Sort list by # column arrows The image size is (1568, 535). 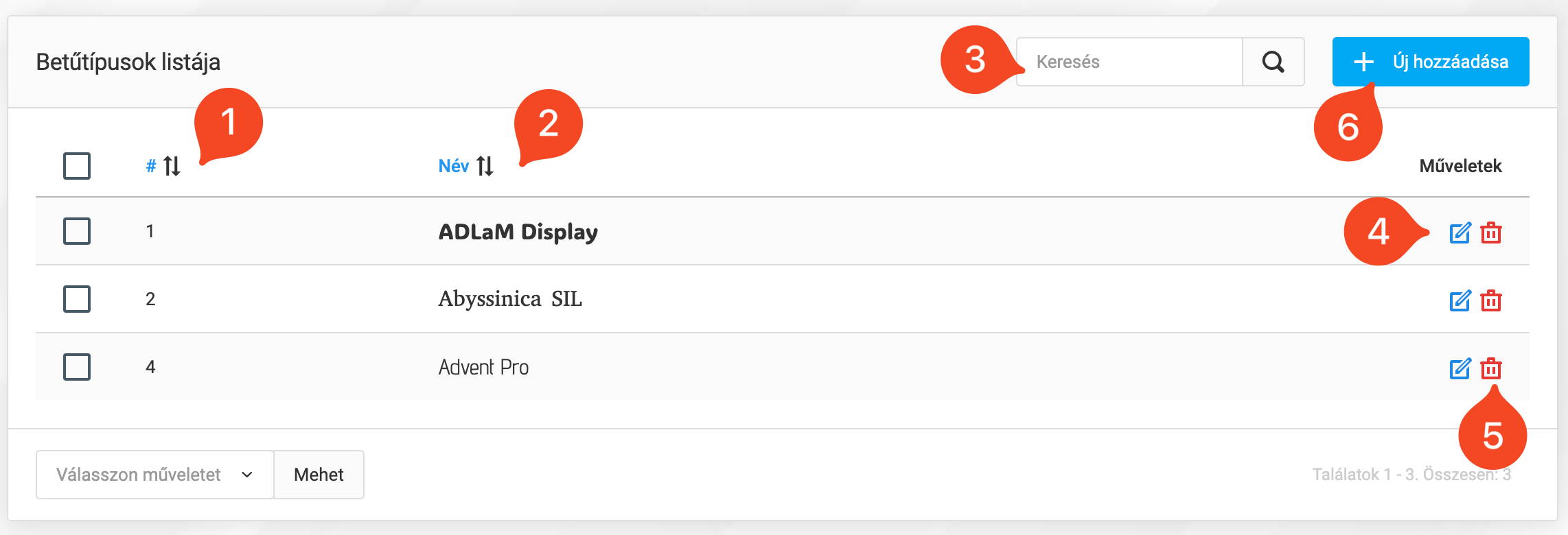click(x=172, y=166)
